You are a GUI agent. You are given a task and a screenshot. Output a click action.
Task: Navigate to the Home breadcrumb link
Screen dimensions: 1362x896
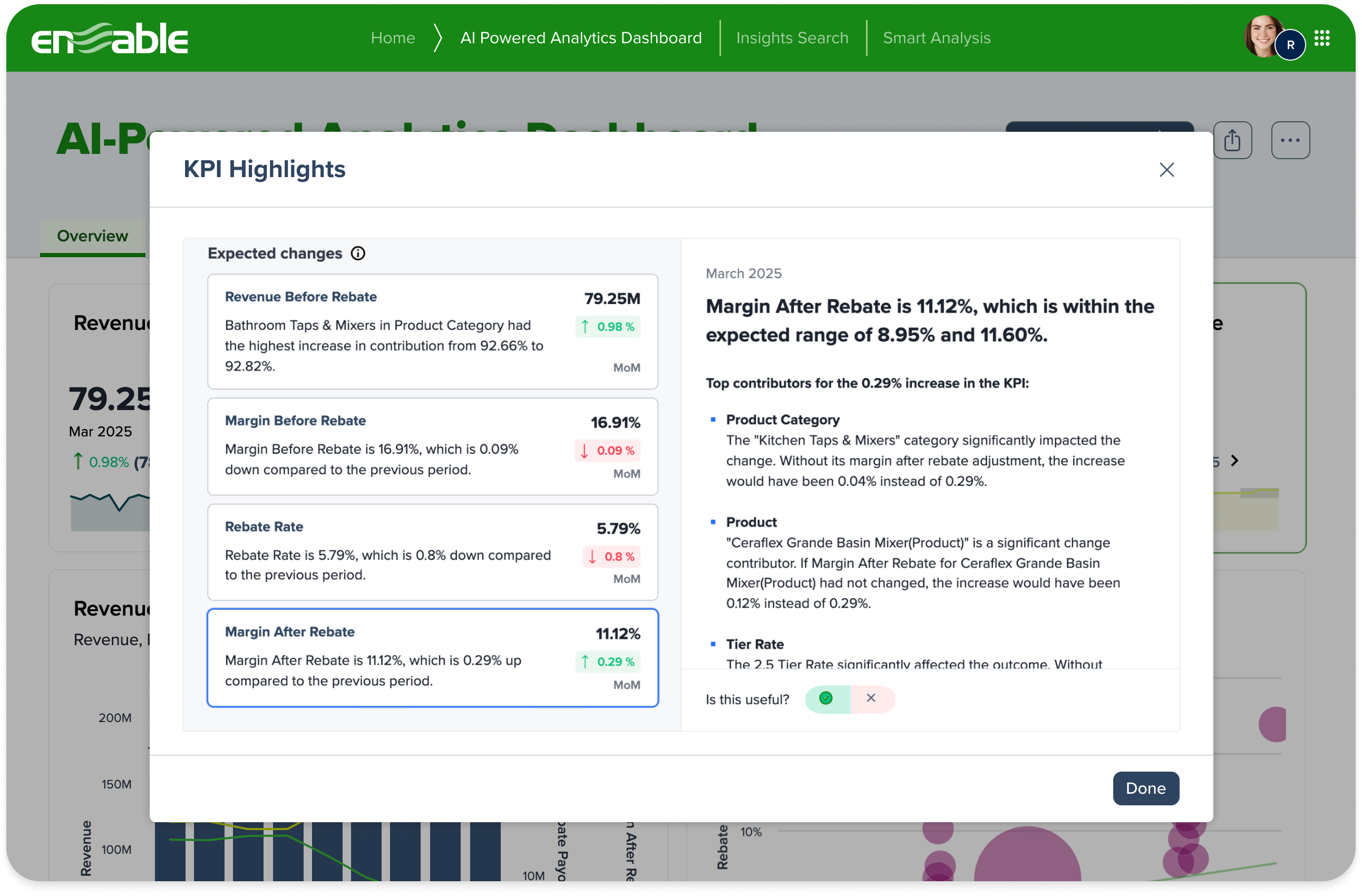[x=393, y=38]
